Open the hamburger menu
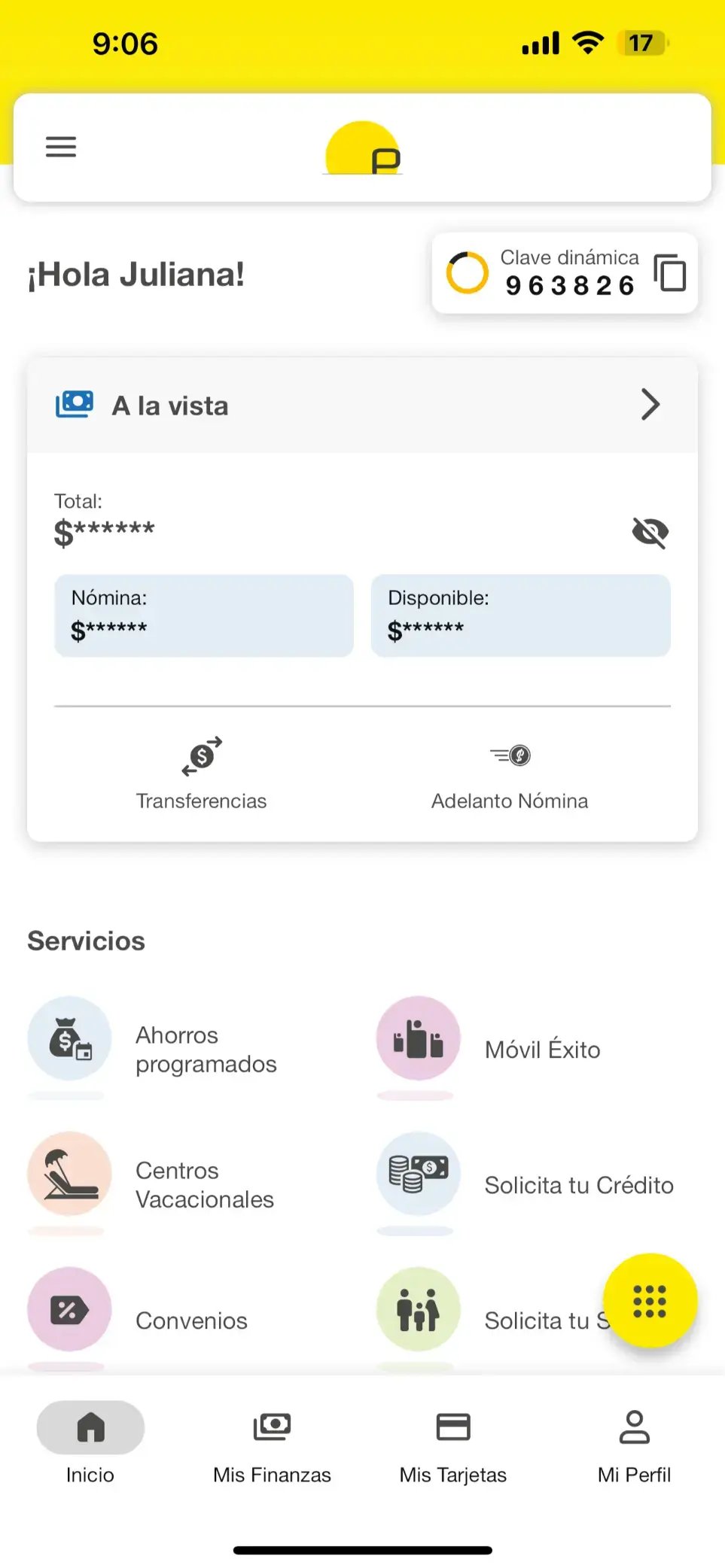This screenshot has height=1568, width=725. pyautogui.click(x=61, y=147)
